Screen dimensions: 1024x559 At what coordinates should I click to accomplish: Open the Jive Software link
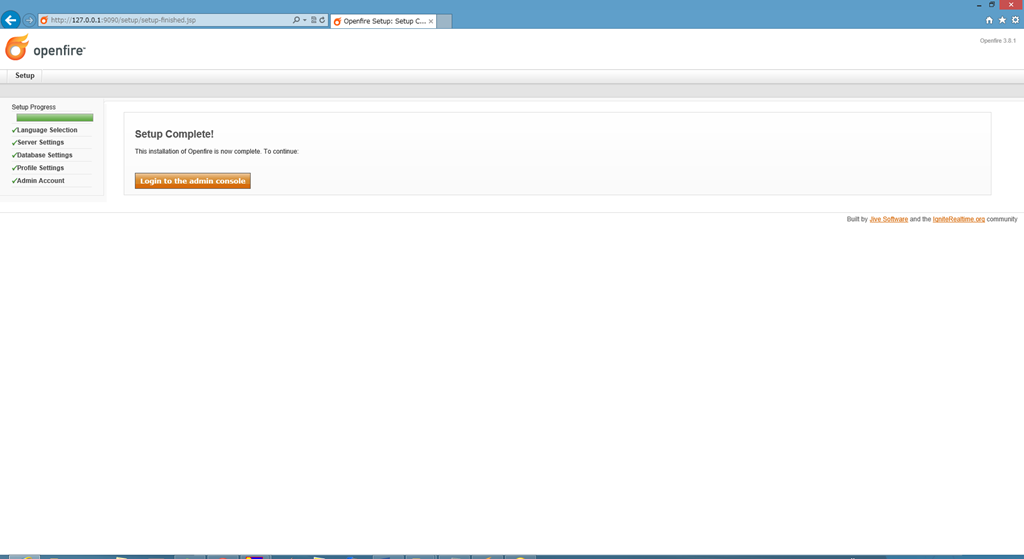pyautogui.click(x=888, y=219)
